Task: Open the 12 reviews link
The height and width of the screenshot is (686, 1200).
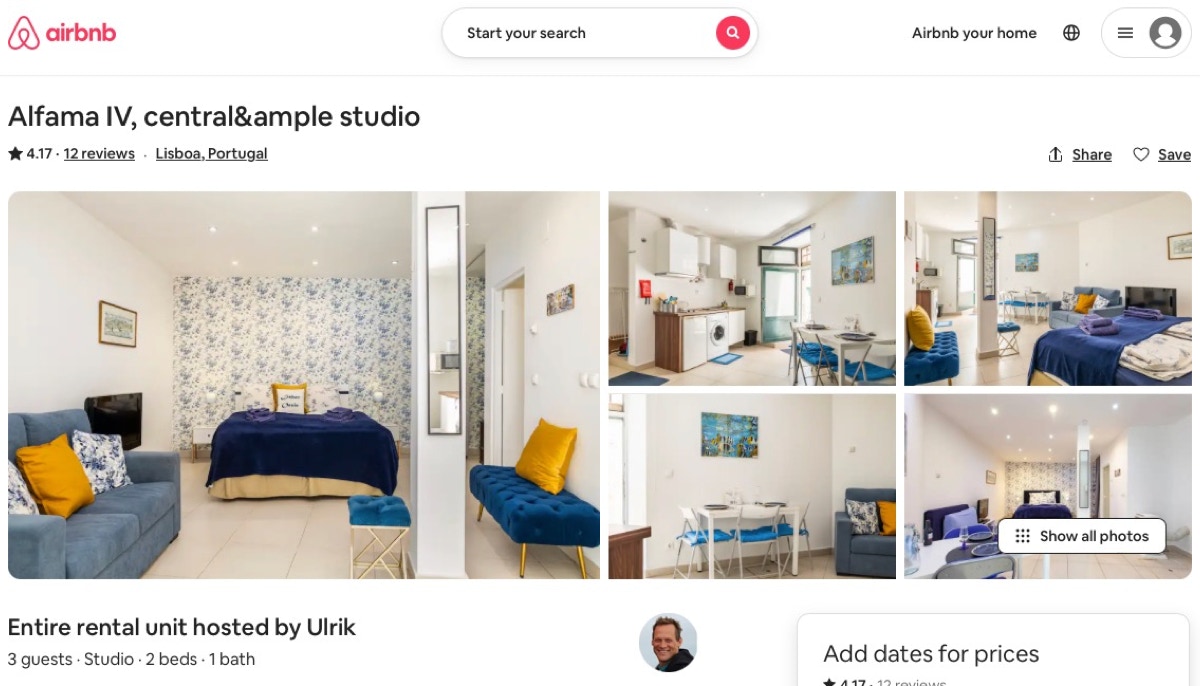Action: click(99, 154)
